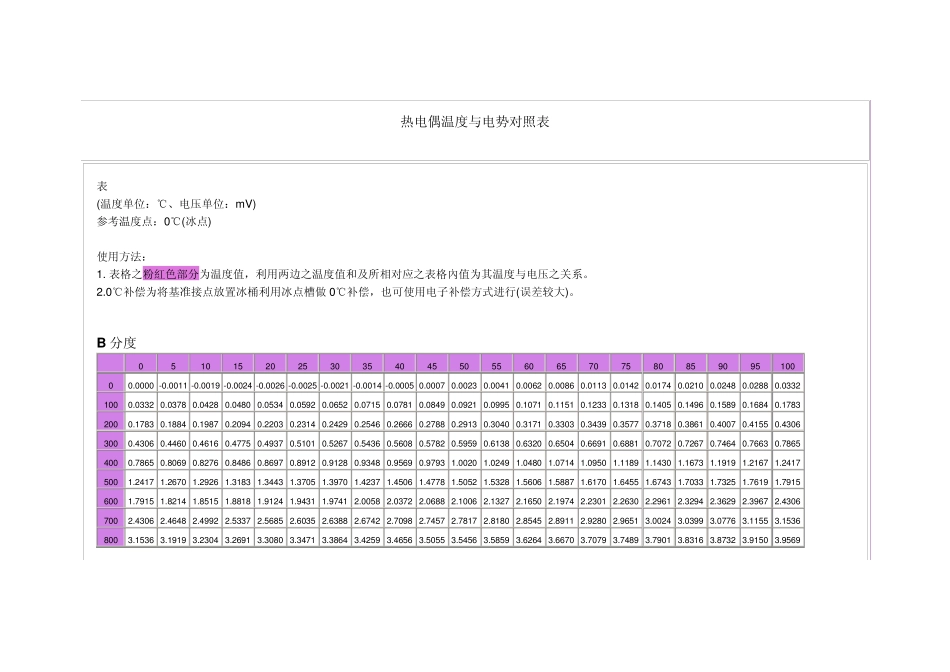Click column header 65
Screen dimensions: 950x672
pos(561,366)
